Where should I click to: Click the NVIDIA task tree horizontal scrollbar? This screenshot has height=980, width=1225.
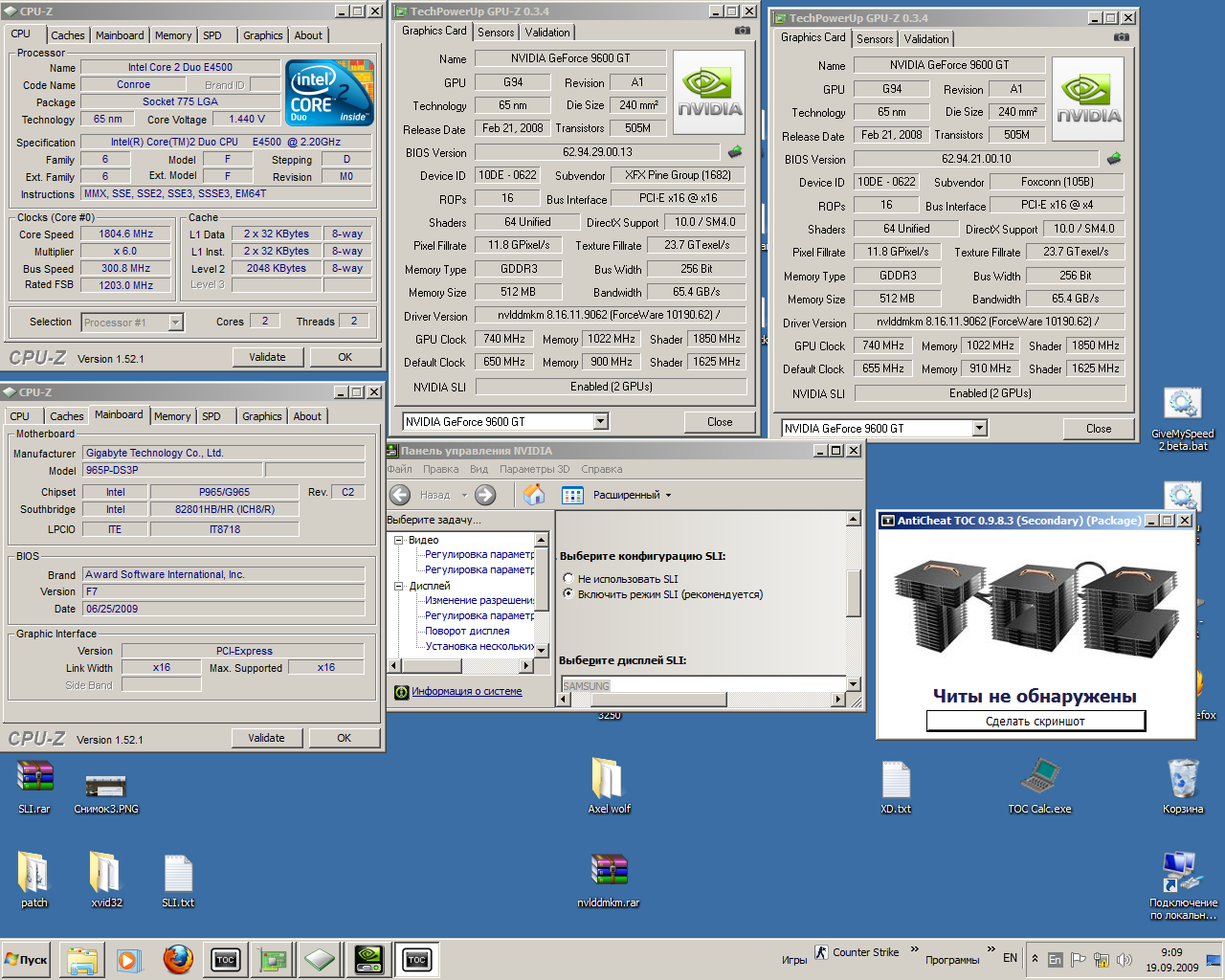(x=460, y=665)
